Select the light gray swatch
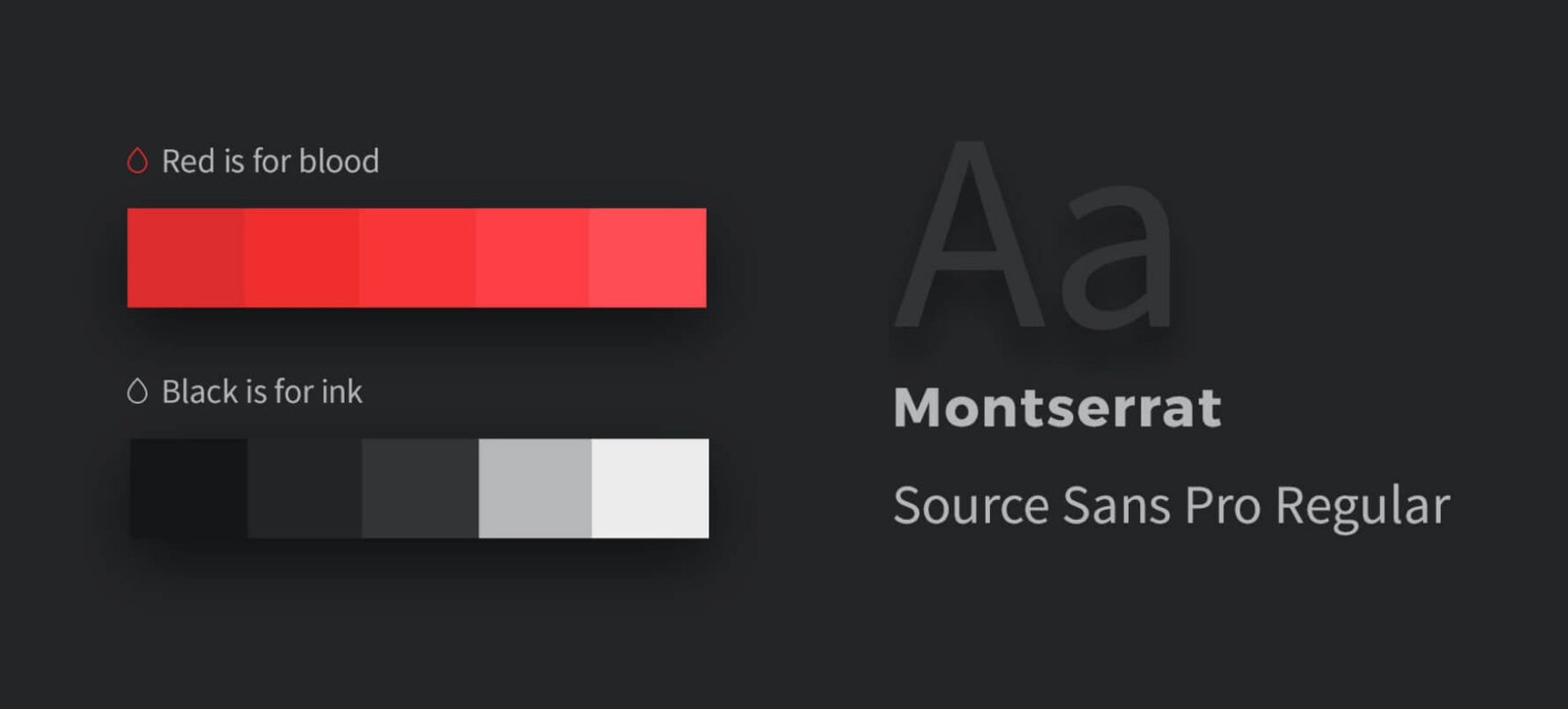 point(535,488)
